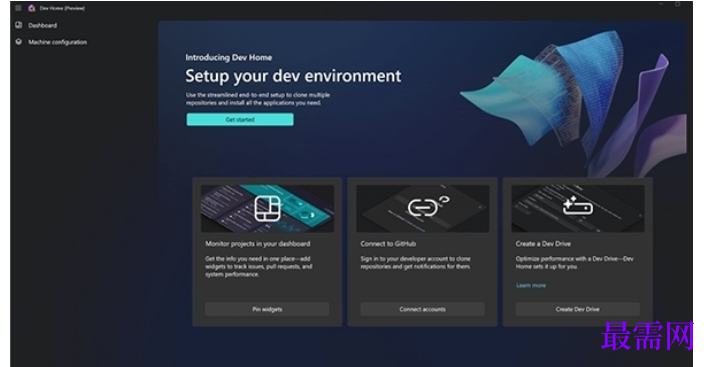The height and width of the screenshot is (367, 713).
Task: Click the Dev Home app logo icon
Action: [31, 8]
